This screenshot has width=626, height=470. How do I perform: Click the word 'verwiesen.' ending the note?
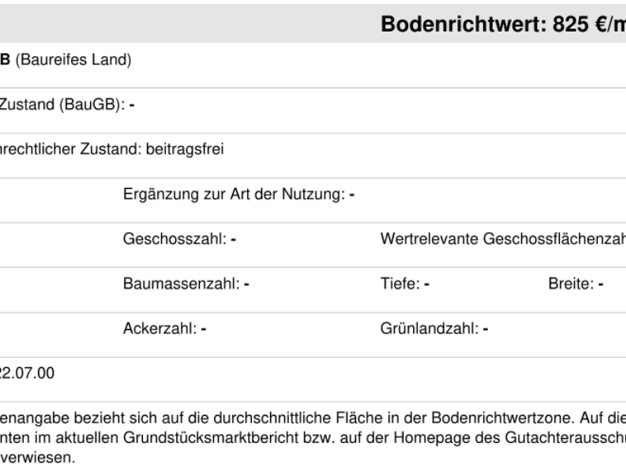coord(38,458)
